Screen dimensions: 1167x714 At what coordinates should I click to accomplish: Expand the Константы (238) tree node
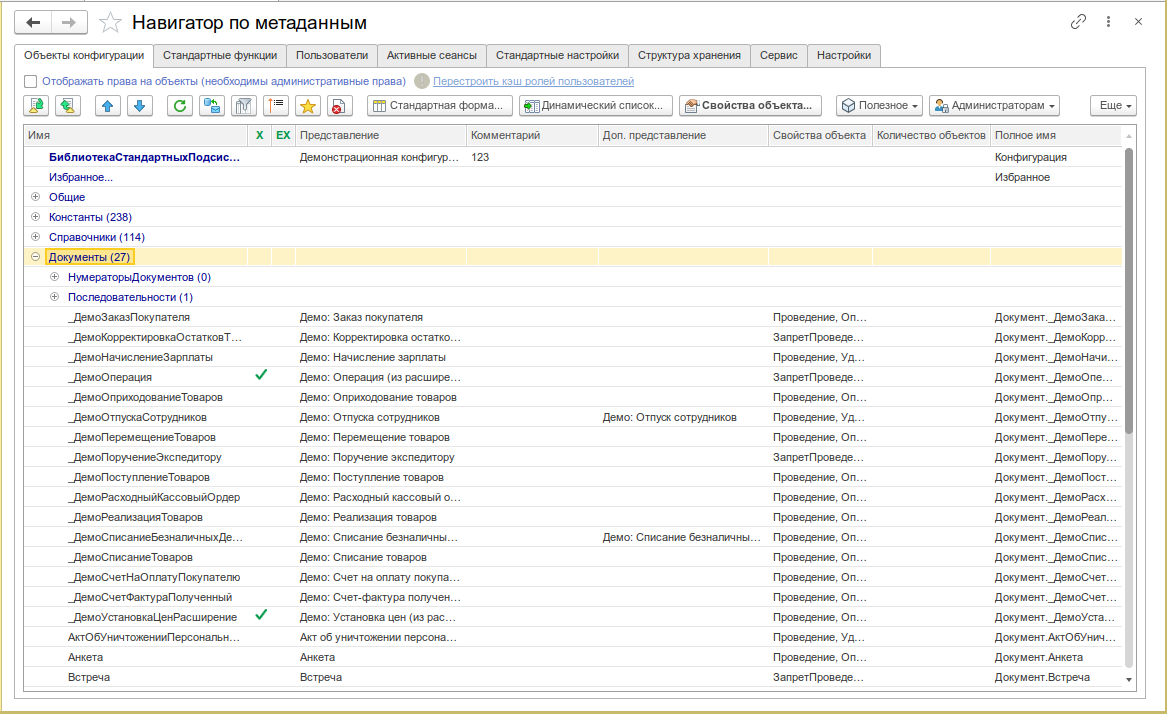(35, 217)
